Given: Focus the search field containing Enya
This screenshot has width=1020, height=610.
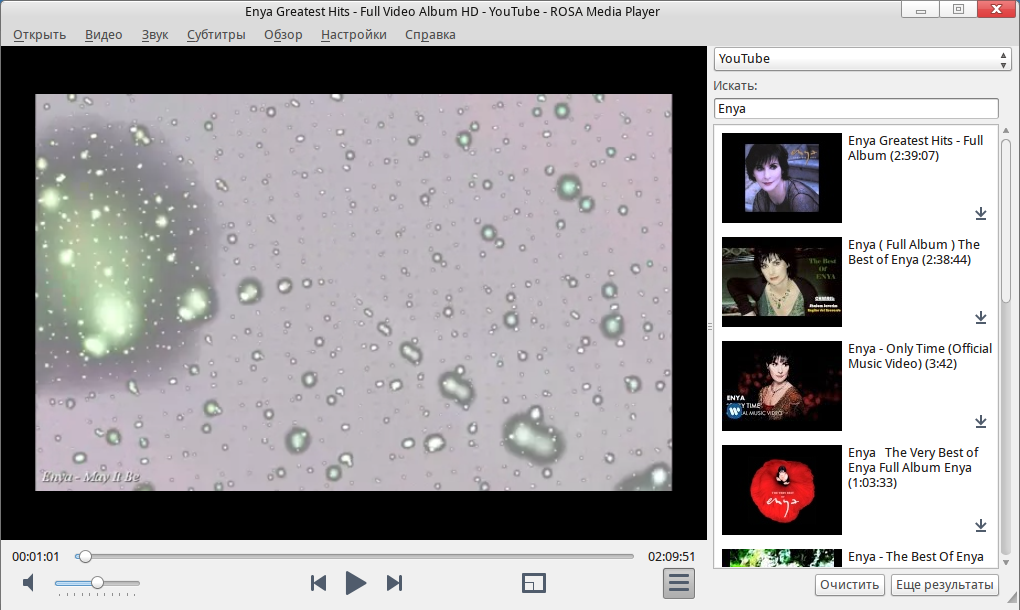Looking at the screenshot, I should coord(856,109).
